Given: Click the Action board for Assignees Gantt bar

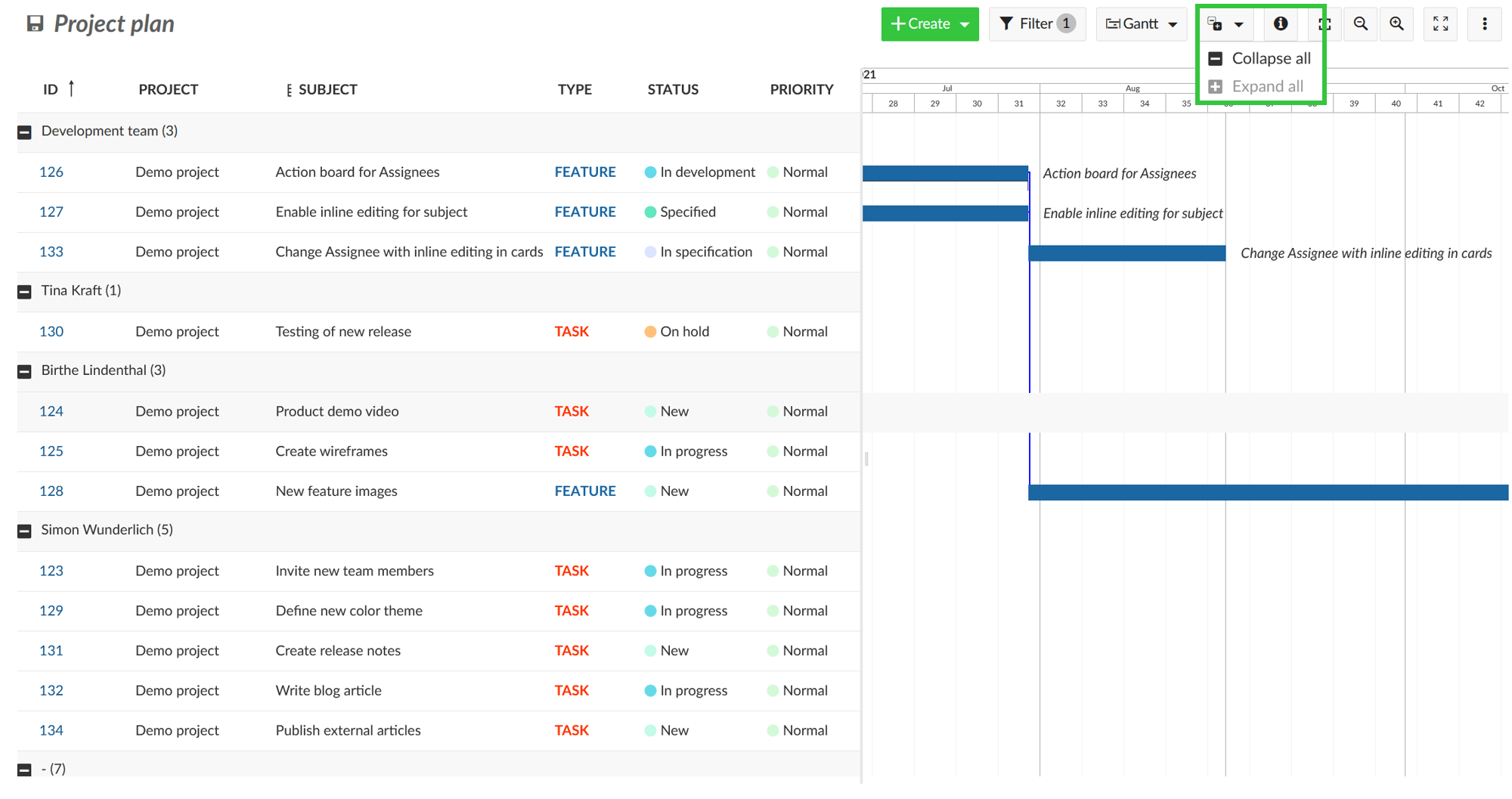Looking at the screenshot, I should 944,173.
